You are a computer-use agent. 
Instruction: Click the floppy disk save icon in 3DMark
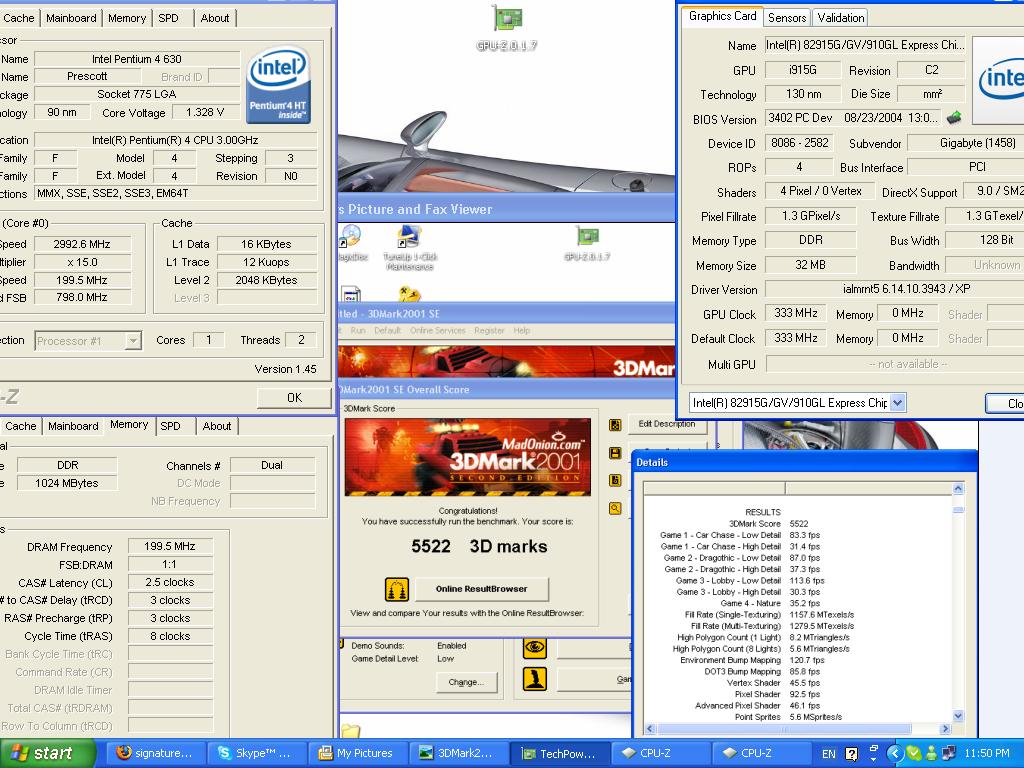[615, 453]
